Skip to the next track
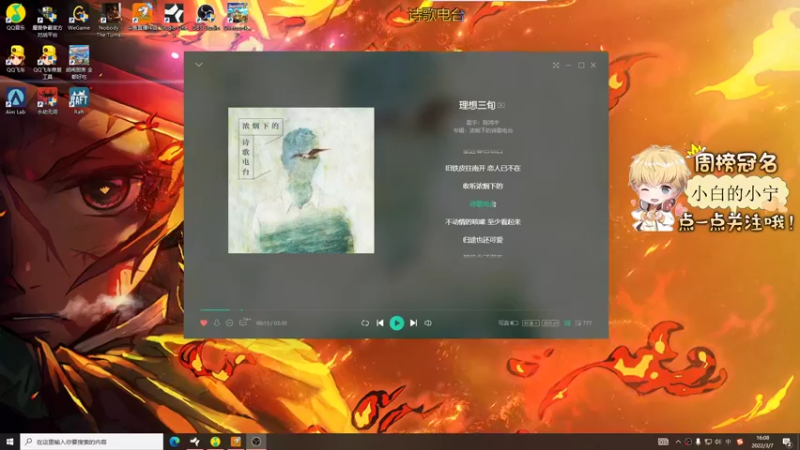Screen dimensions: 800x450 [413, 323]
